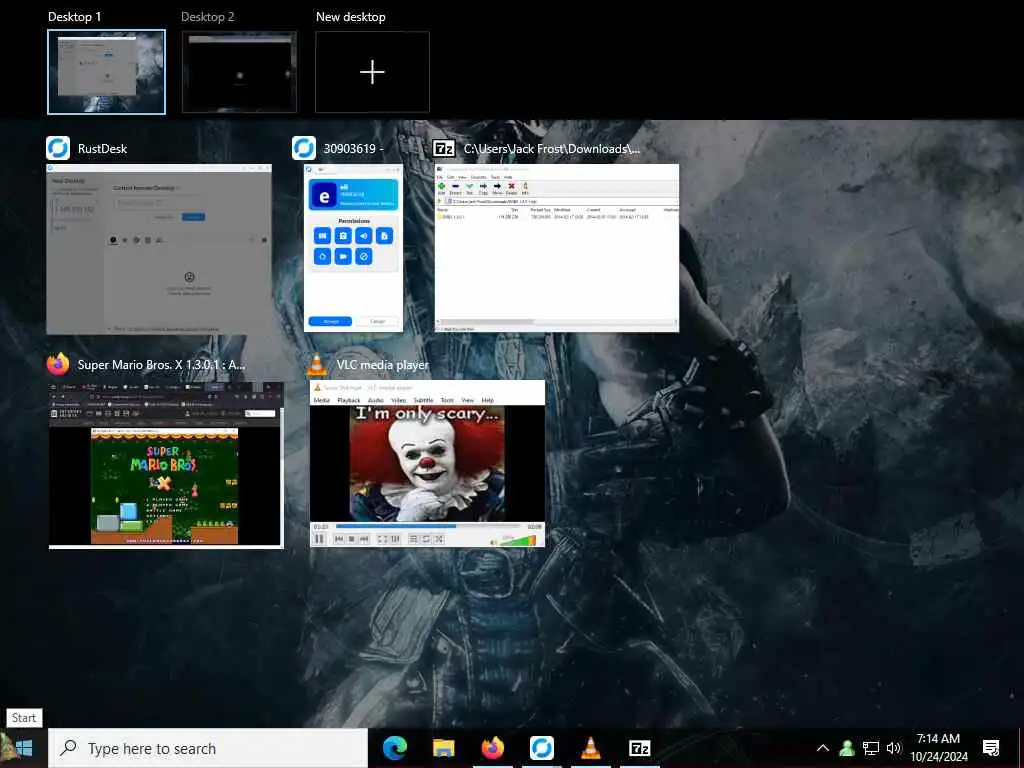
Task: Open the volume speaker tray icon
Action: [894, 748]
